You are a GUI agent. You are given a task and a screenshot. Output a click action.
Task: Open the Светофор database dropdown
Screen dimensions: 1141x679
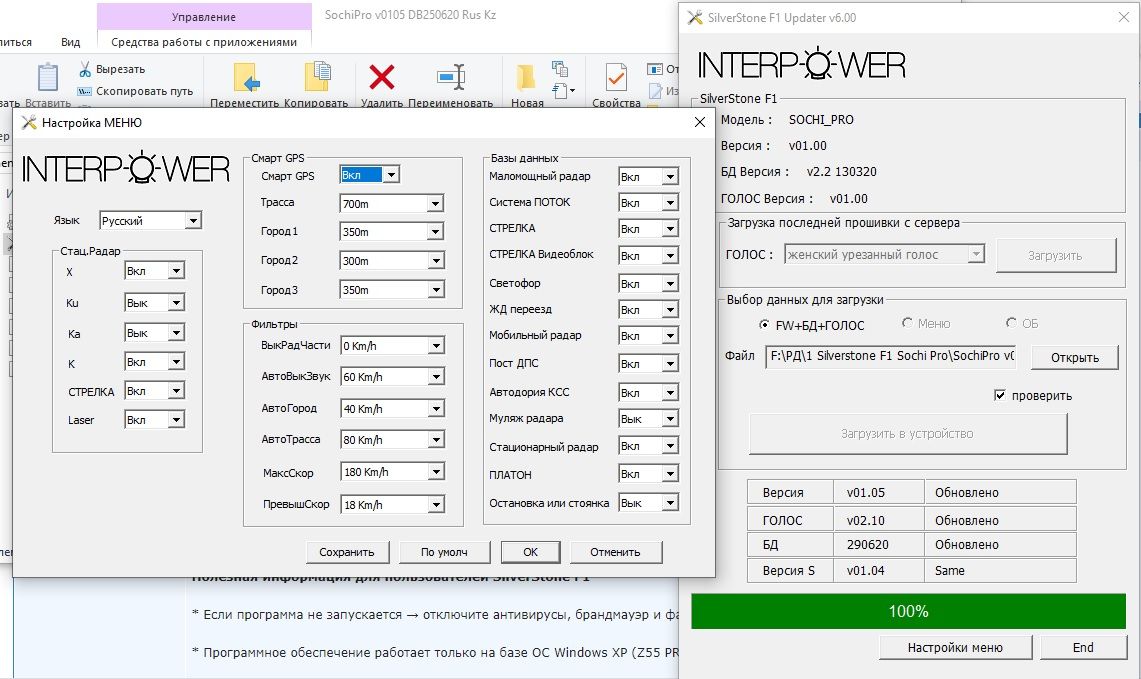670,284
